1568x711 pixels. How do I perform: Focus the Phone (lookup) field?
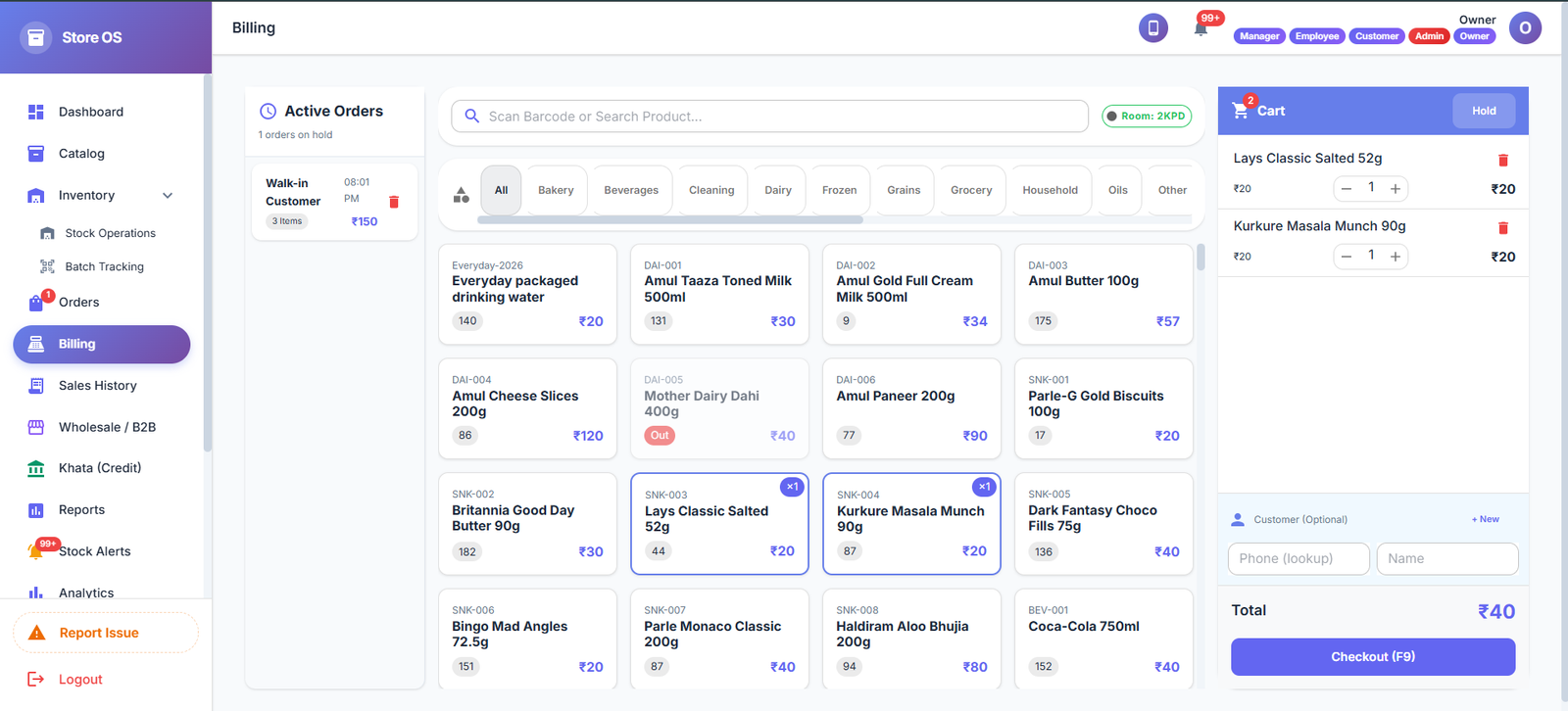point(1298,558)
